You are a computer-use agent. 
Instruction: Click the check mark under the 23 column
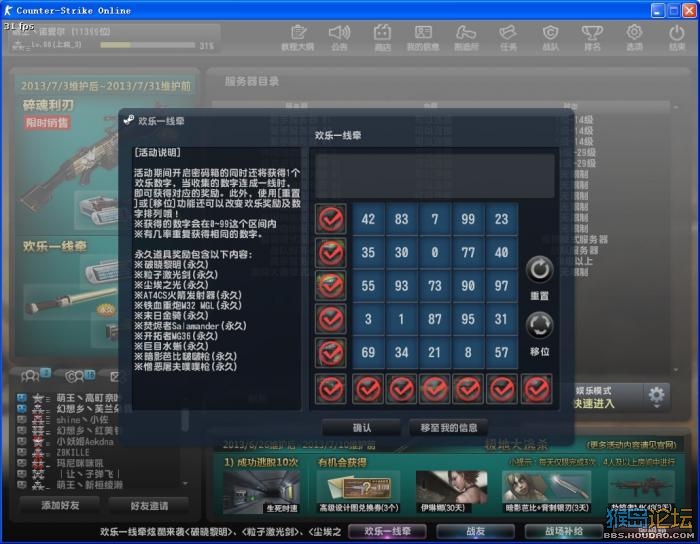coord(502,389)
